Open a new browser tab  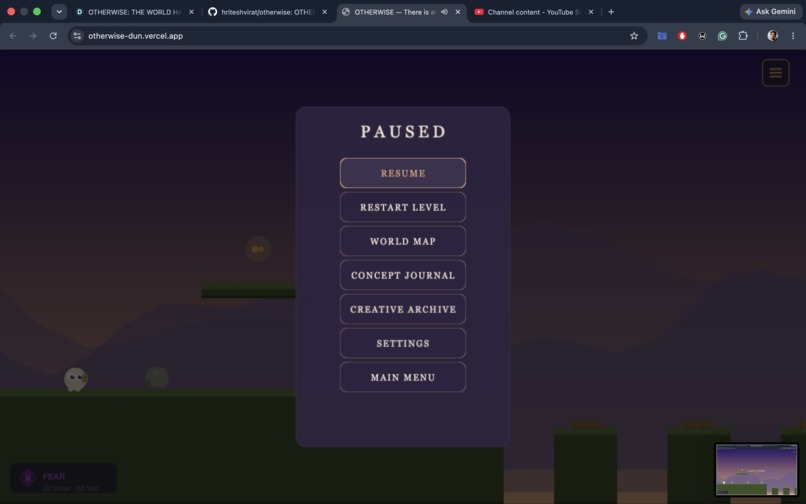(x=611, y=12)
